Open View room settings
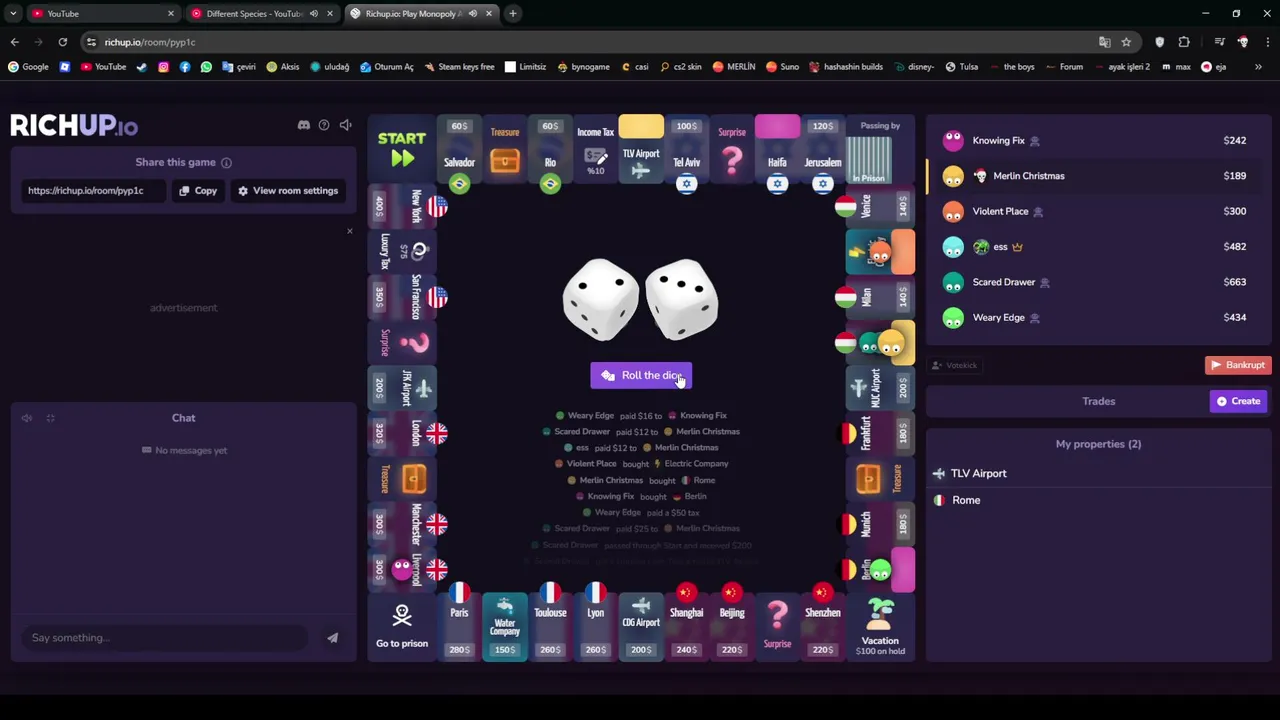1280x720 pixels. pyautogui.click(x=288, y=191)
